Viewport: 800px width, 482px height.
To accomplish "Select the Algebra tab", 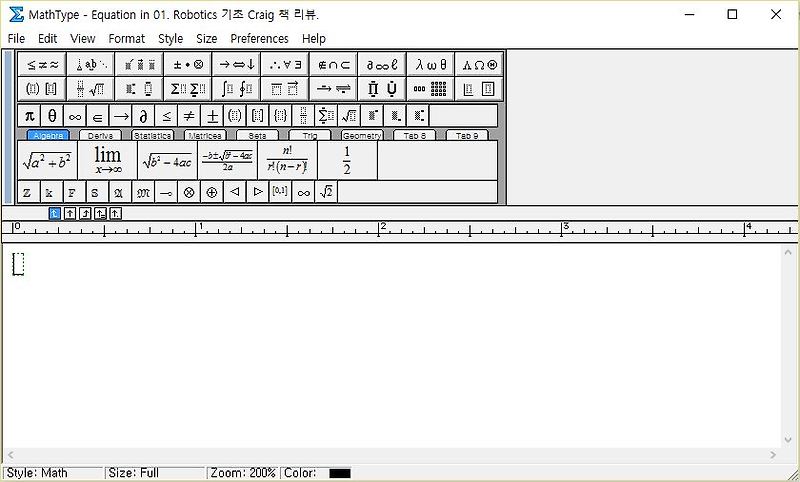I will click(x=48, y=135).
